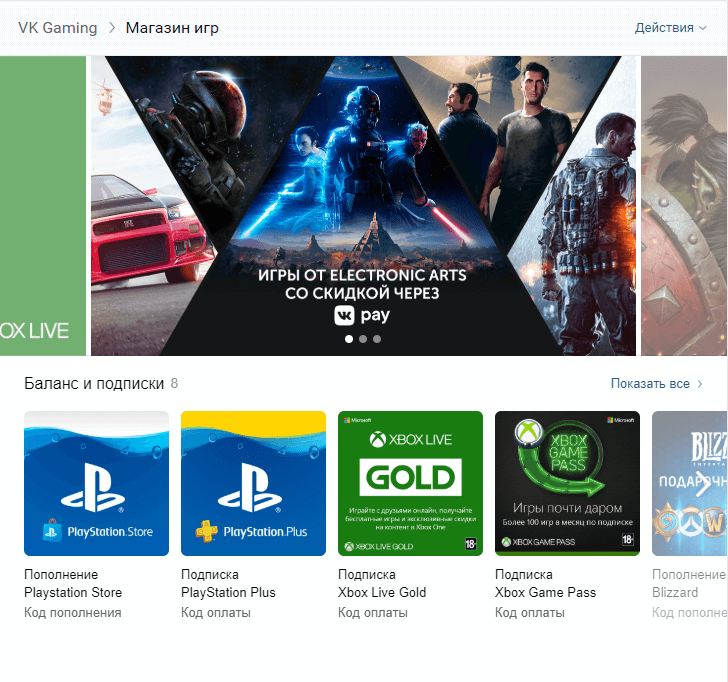Open PlayStation Store card image
728x682 pixels.
pyautogui.click(x=97, y=483)
